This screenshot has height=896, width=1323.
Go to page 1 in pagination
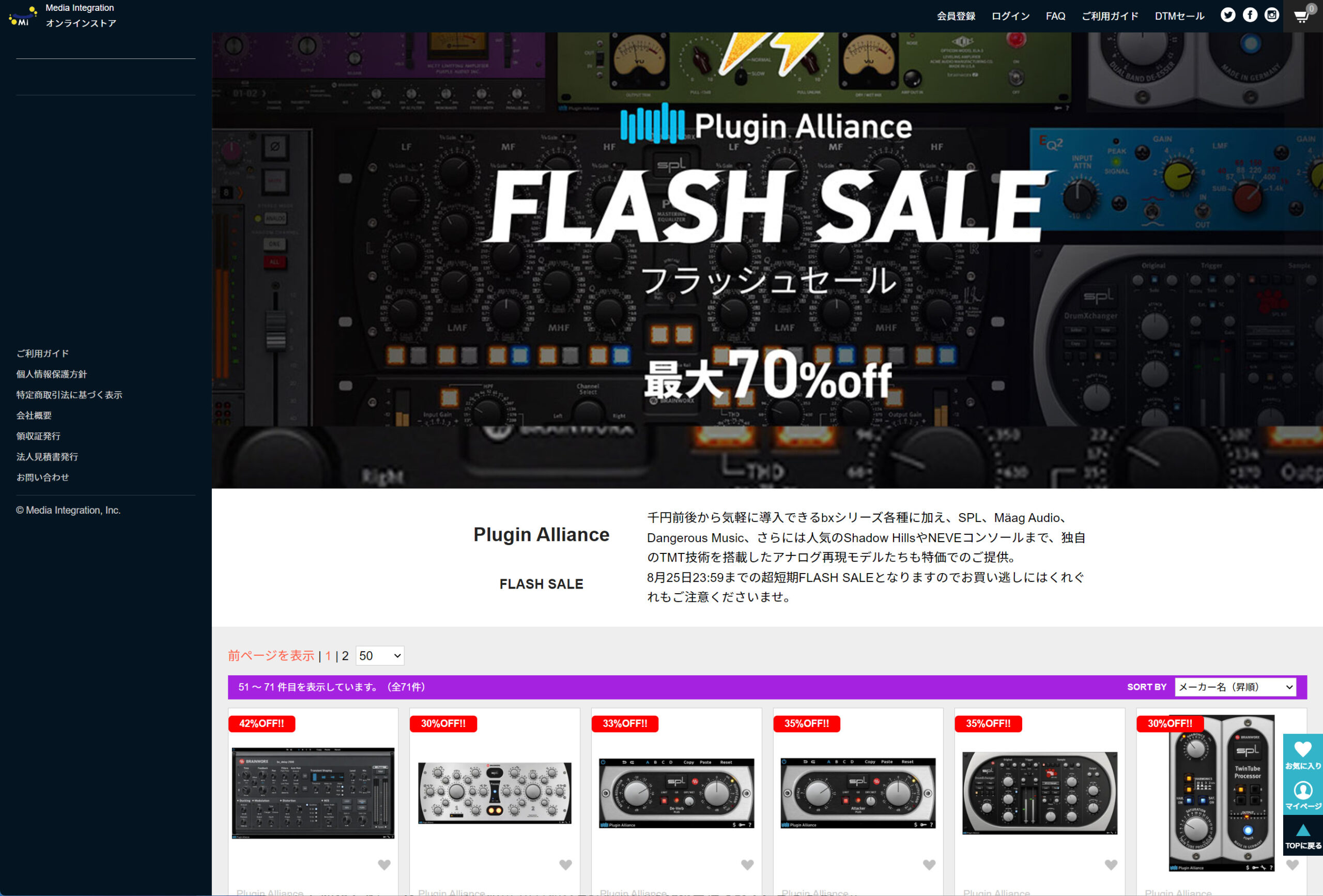[x=328, y=656]
